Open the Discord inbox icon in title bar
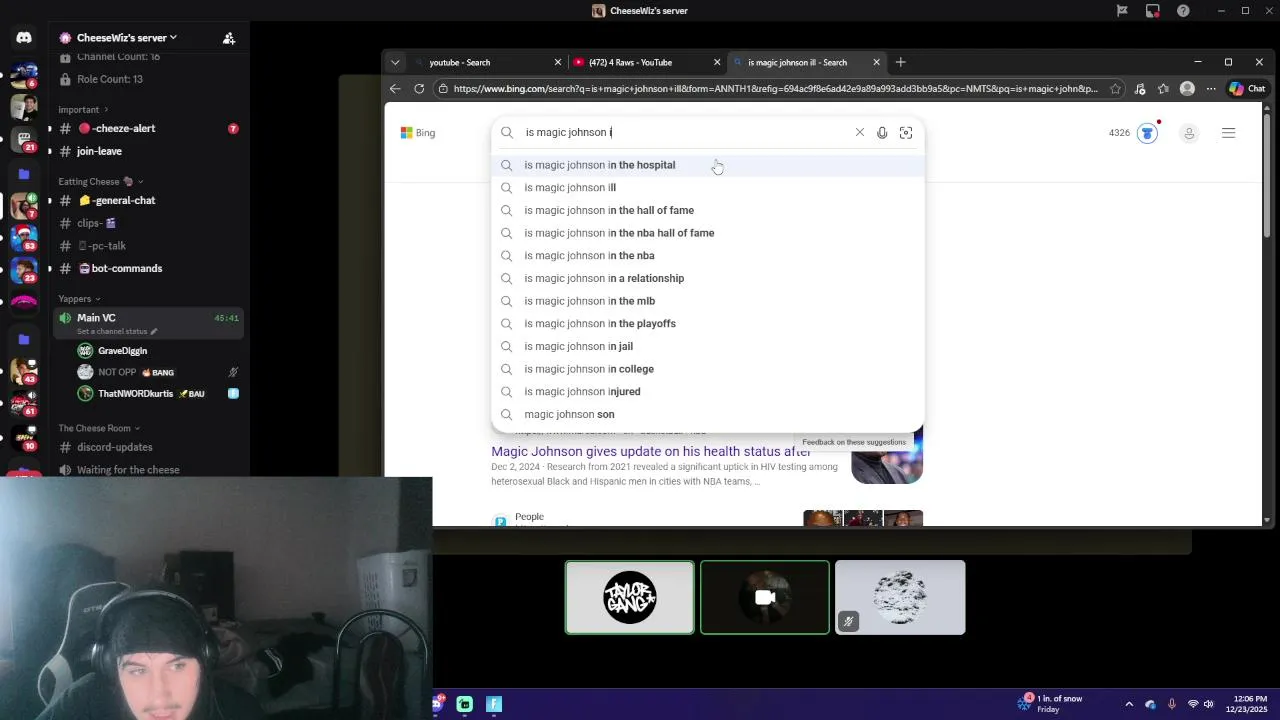Image resolution: width=1280 pixels, height=720 pixels. coord(1153,11)
